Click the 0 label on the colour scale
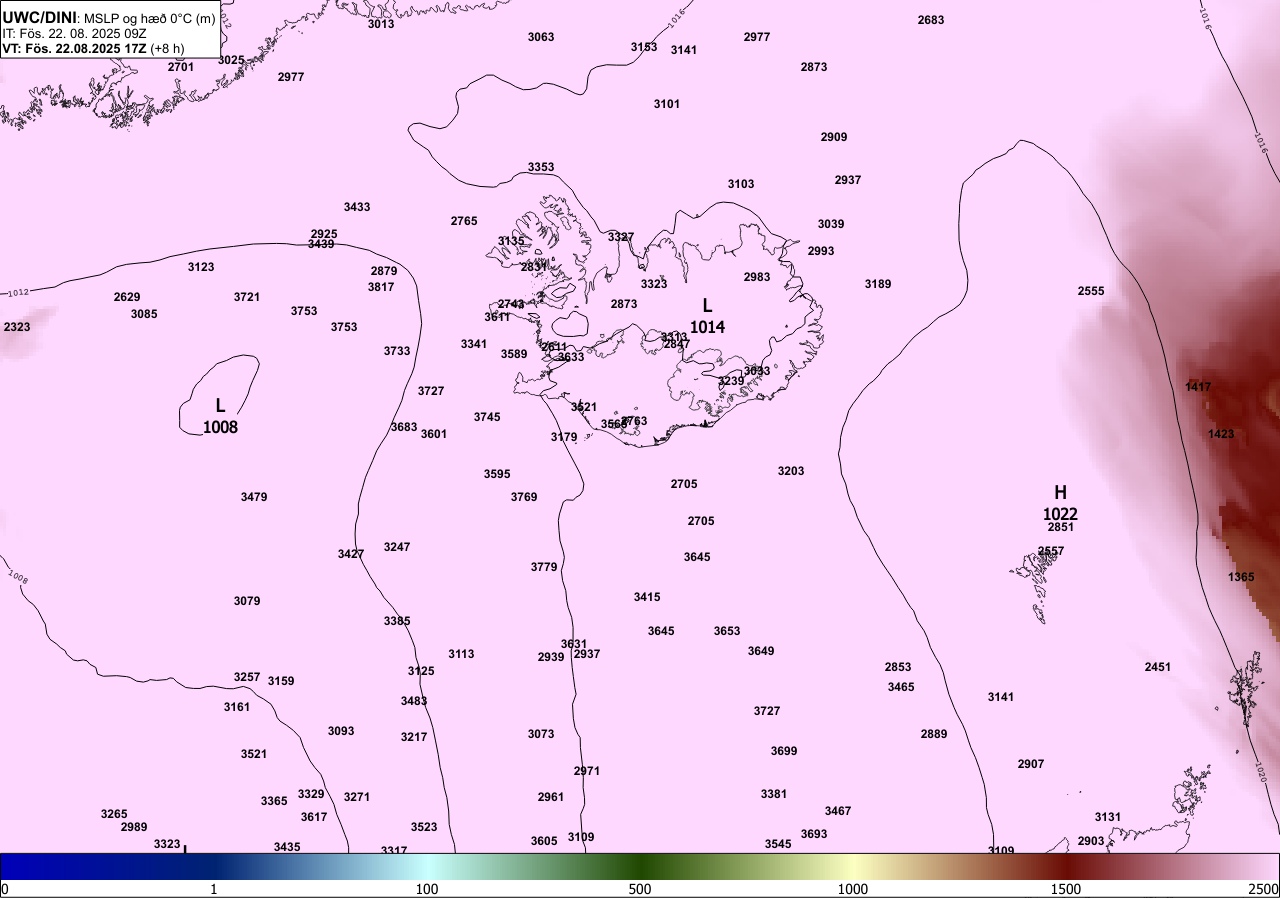Image resolution: width=1280 pixels, height=898 pixels. click(x=4, y=889)
